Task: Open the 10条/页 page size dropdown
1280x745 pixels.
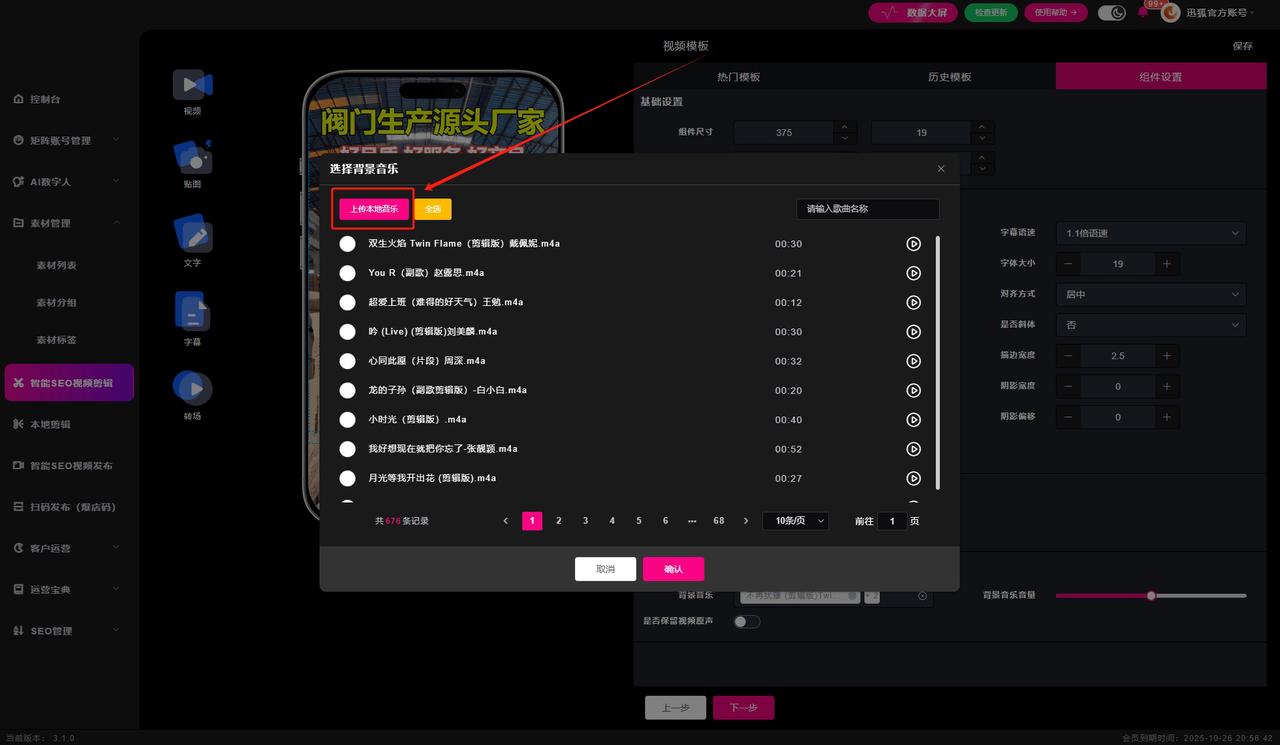Action: (x=794, y=521)
